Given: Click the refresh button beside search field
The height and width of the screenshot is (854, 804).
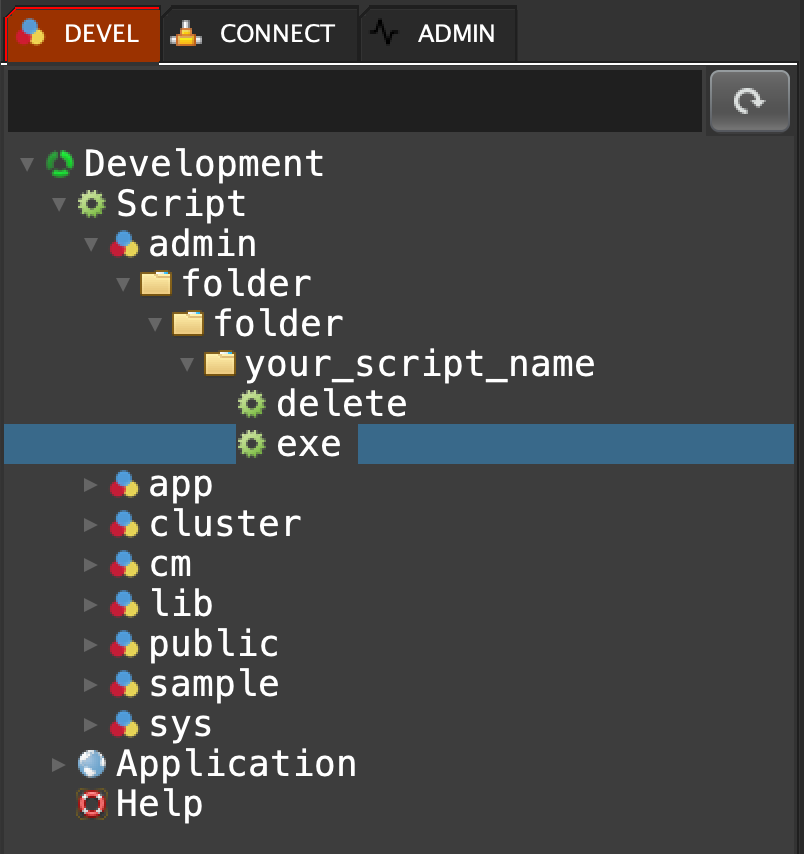Looking at the screenshot, I should click(x=749, y=101).
